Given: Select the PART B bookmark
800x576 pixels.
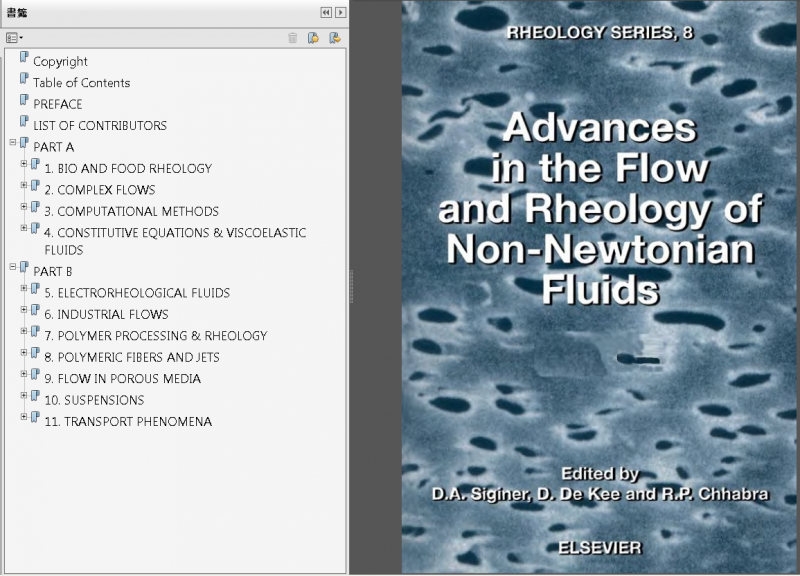Looking at the screenshot, I should pyautogui.click(x=53, y=271).
